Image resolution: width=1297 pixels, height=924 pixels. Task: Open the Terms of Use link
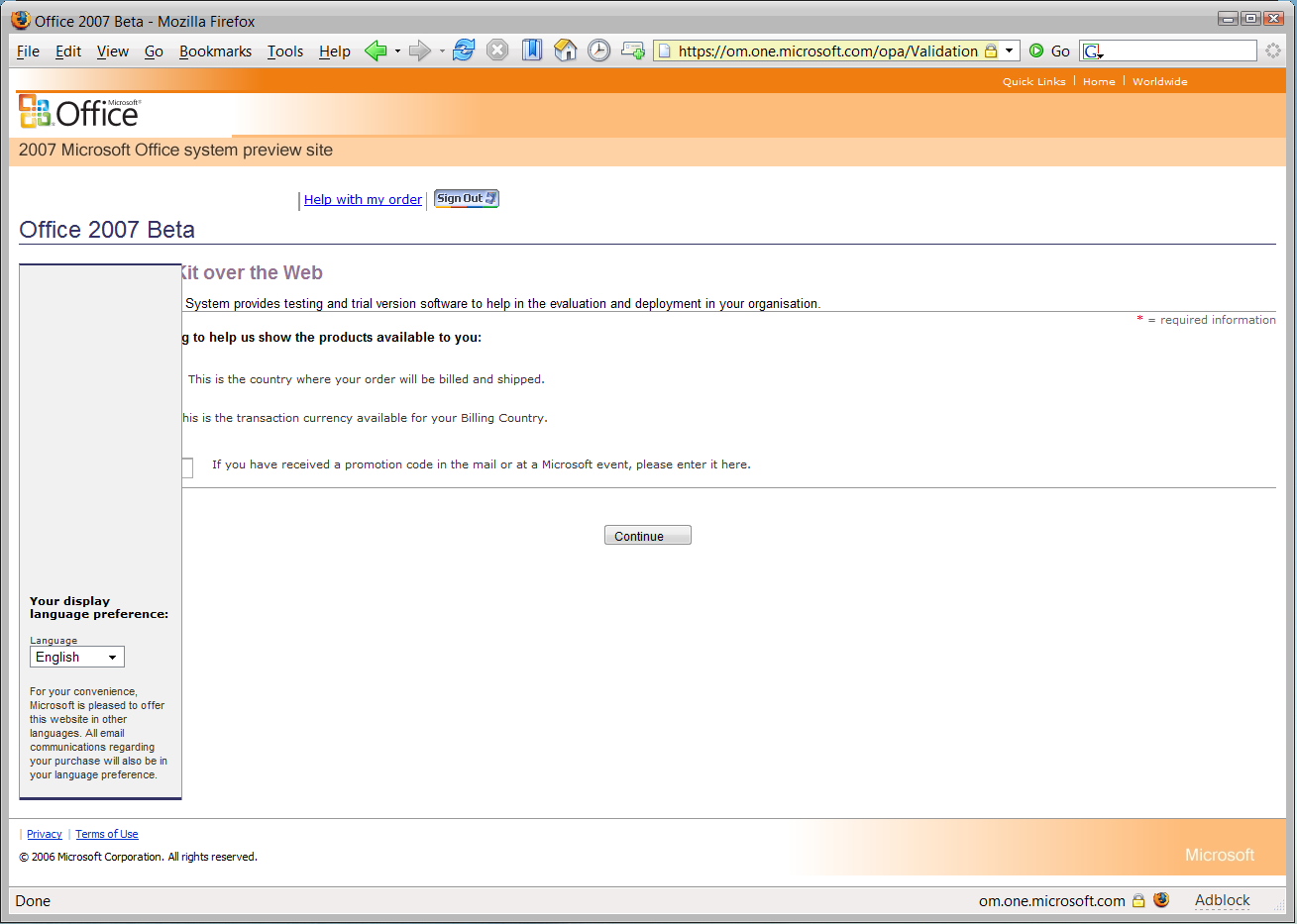[107, 834]
